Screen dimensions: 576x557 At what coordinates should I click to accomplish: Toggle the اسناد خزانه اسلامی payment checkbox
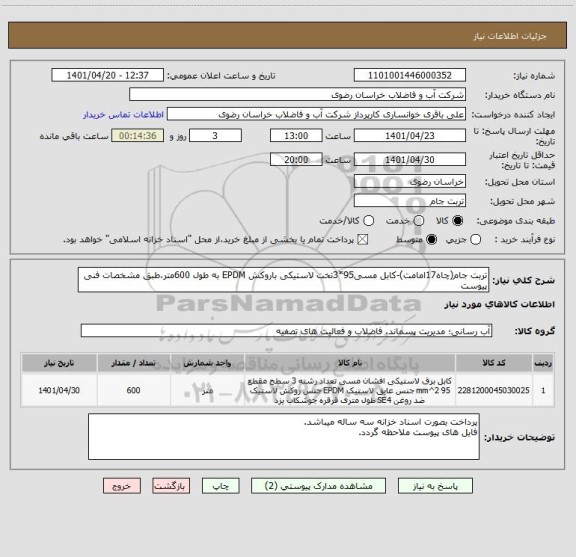click(363, 240)
